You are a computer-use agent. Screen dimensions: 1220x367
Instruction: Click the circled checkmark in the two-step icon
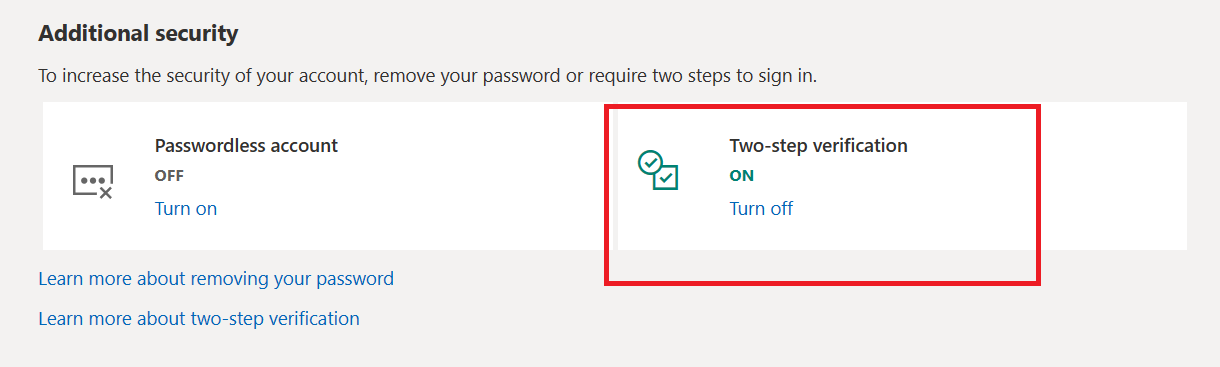(x=651, y=162)
